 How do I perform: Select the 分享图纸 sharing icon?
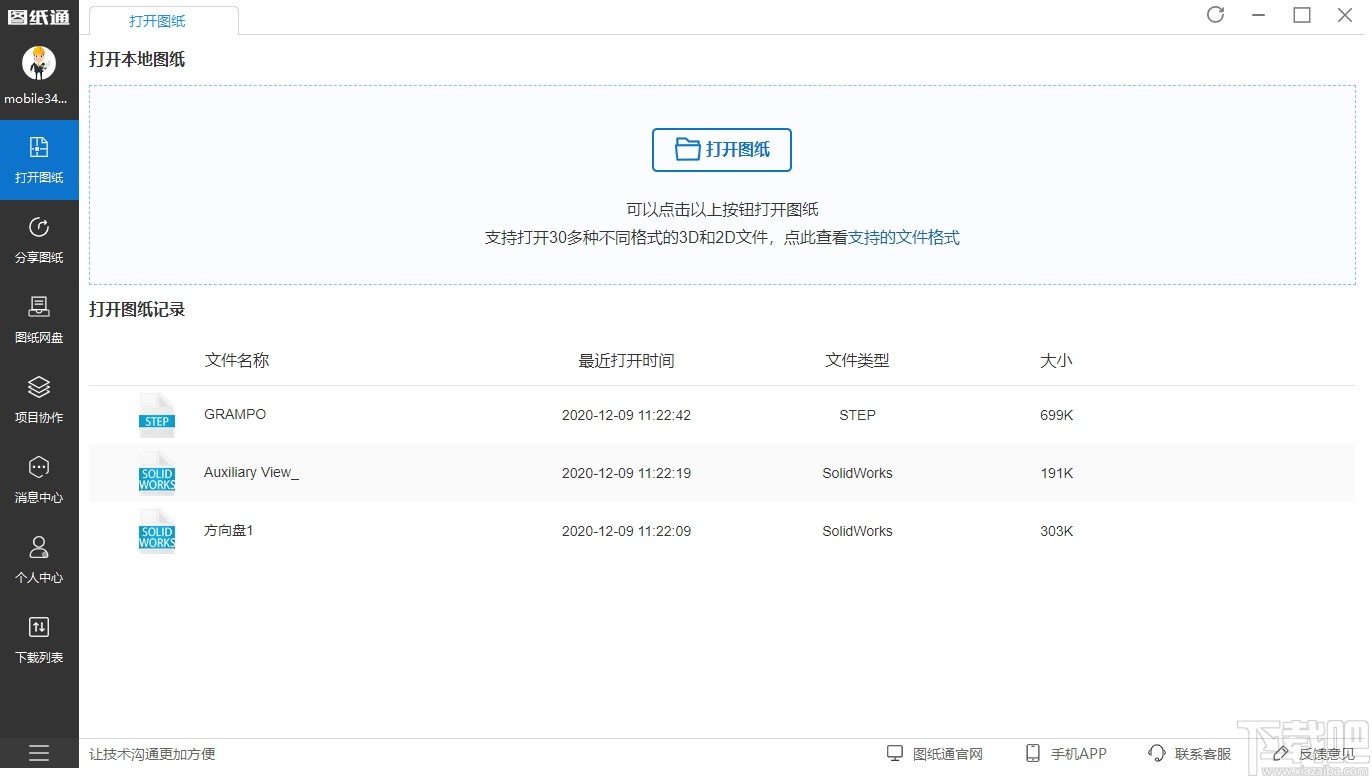coord(39,238)
